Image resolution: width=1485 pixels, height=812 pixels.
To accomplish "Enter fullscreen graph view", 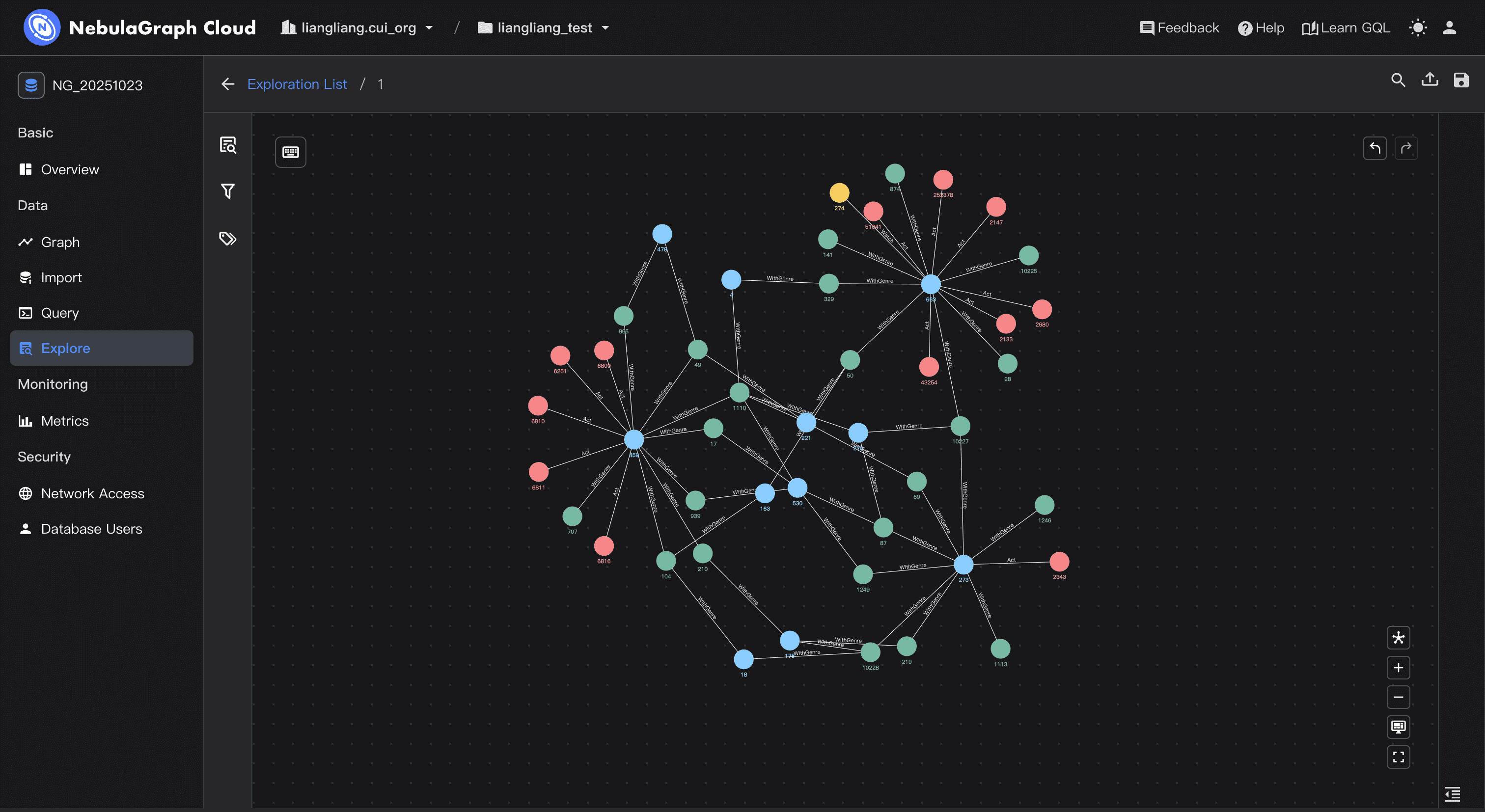I will pos(1398,757).
